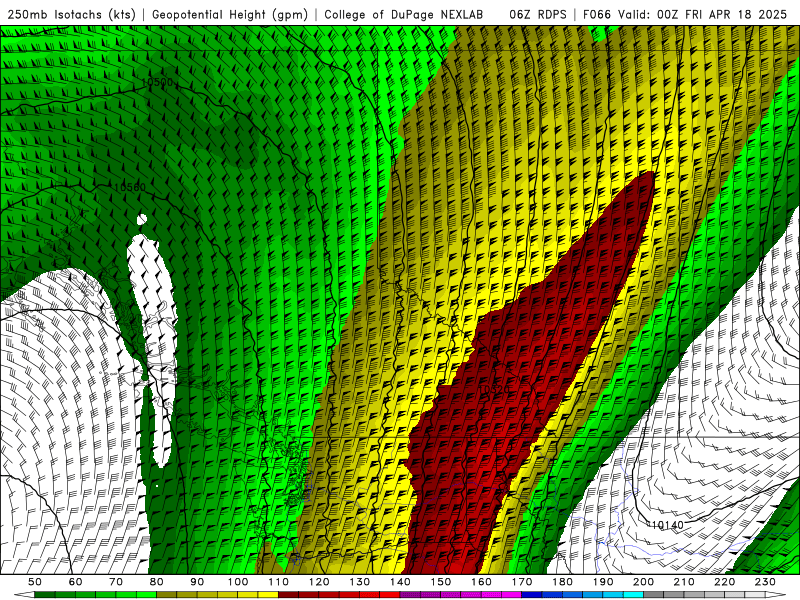This screenshot has height=600, width=800.
Task: Click the "06Z RDPS" model run label
Action: coord(537,14)
